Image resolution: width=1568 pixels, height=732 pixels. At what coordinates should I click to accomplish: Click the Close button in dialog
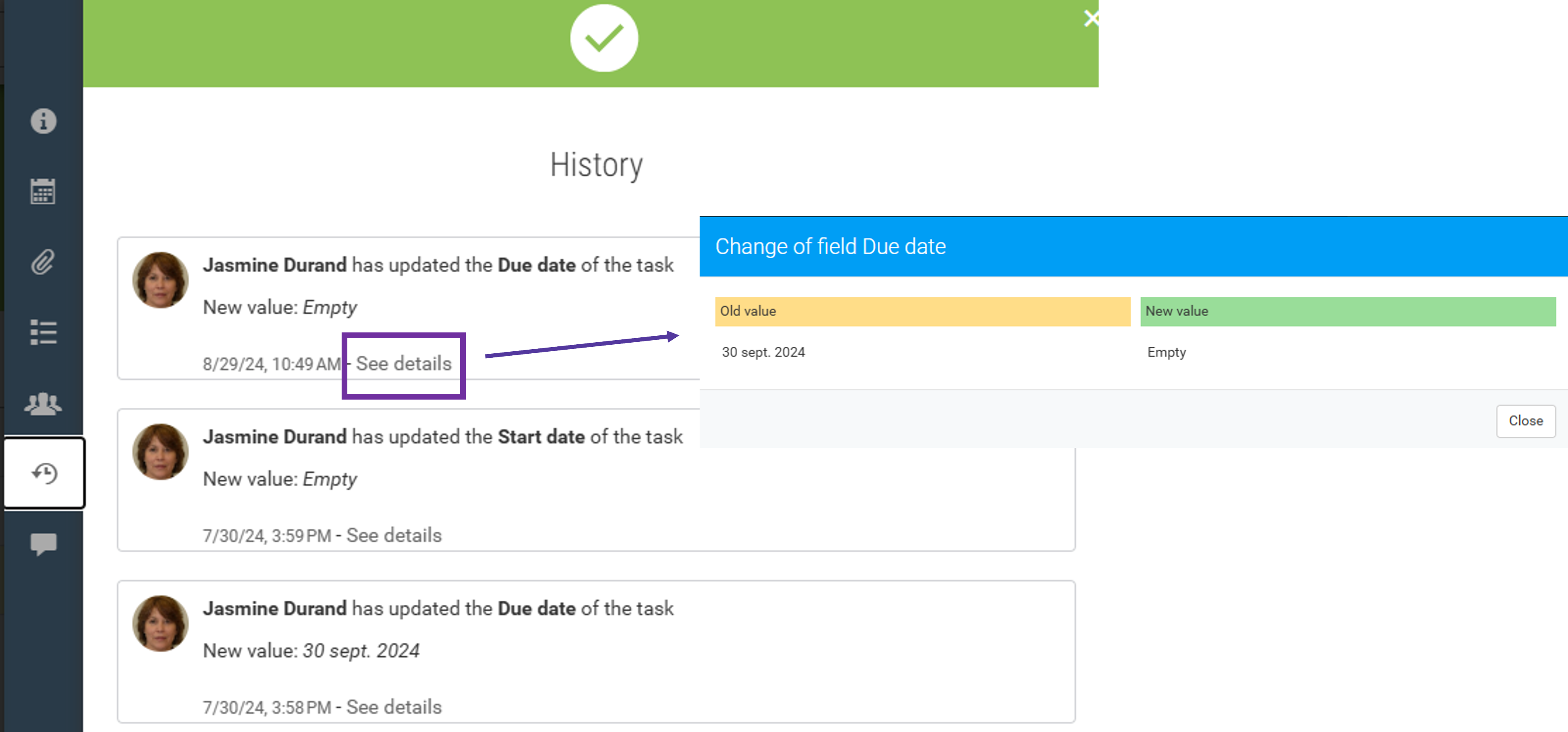(x=1525, y=420)
